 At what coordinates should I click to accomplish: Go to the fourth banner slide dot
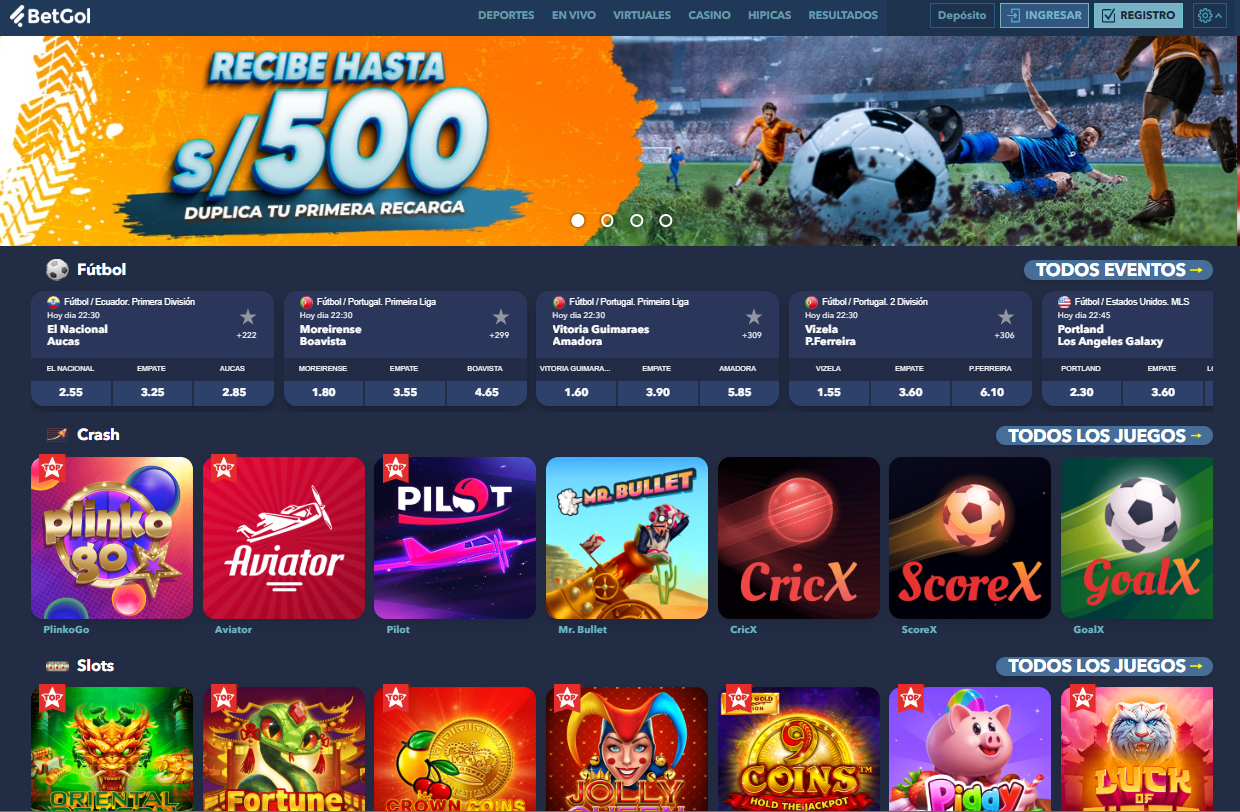tap(666, 220)
